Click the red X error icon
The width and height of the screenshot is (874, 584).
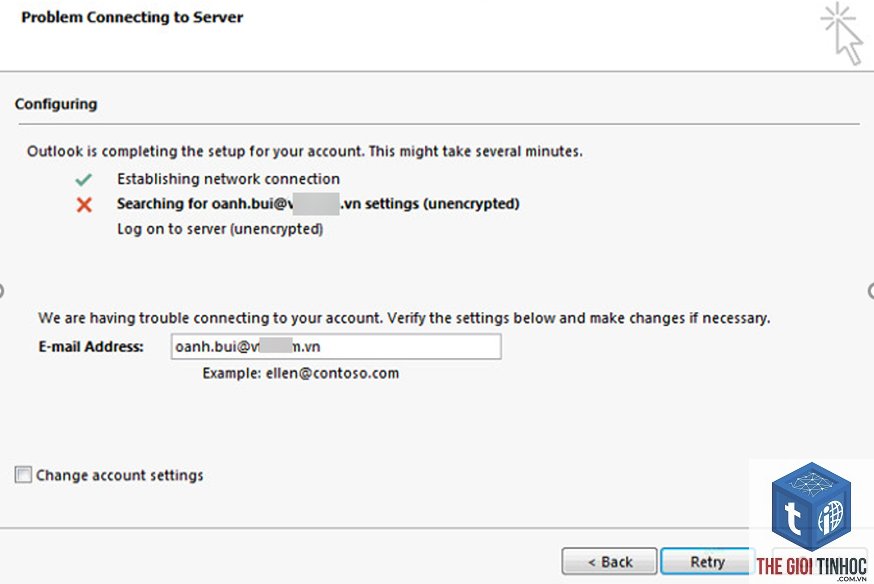point(84,205)
